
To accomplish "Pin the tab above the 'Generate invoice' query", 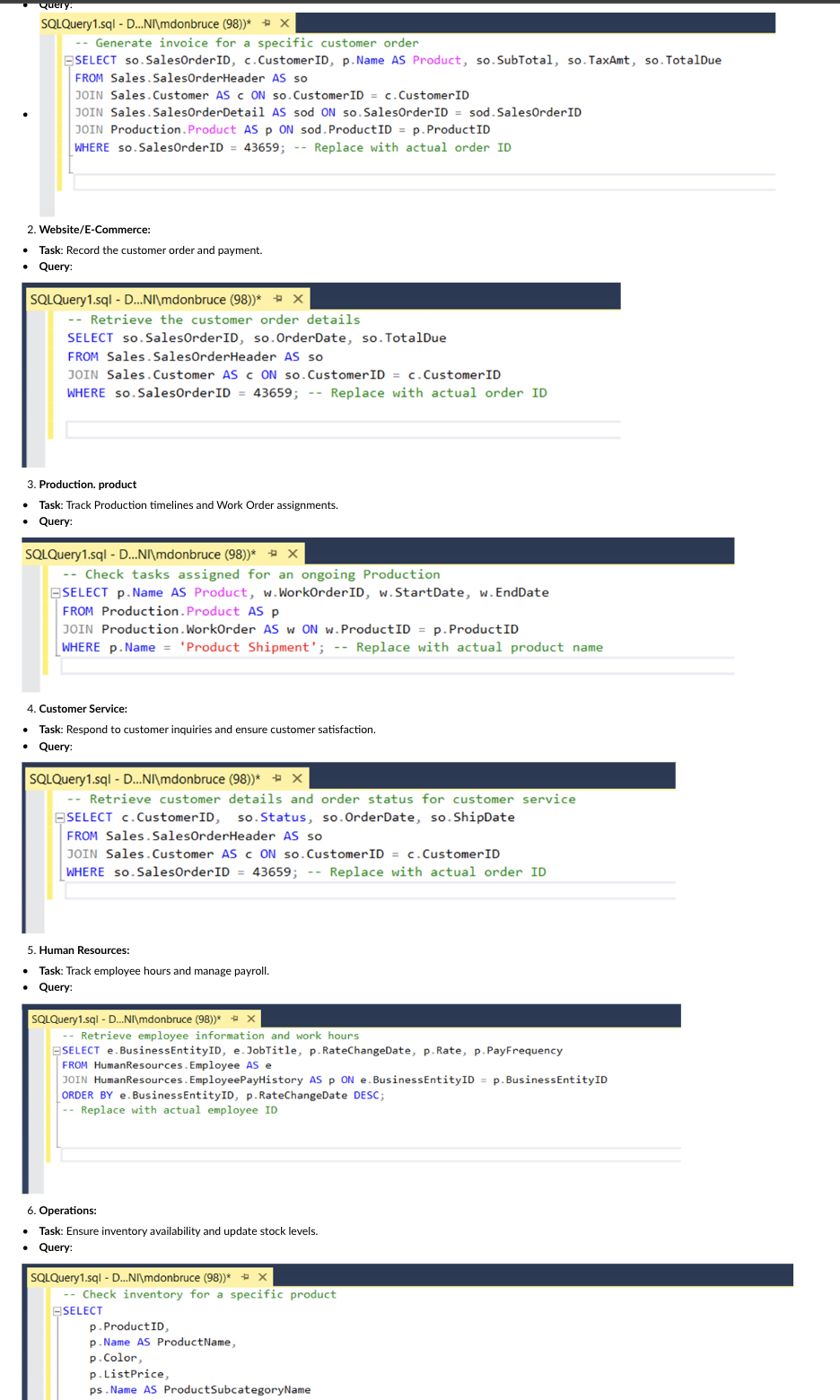I will point(267,23).
